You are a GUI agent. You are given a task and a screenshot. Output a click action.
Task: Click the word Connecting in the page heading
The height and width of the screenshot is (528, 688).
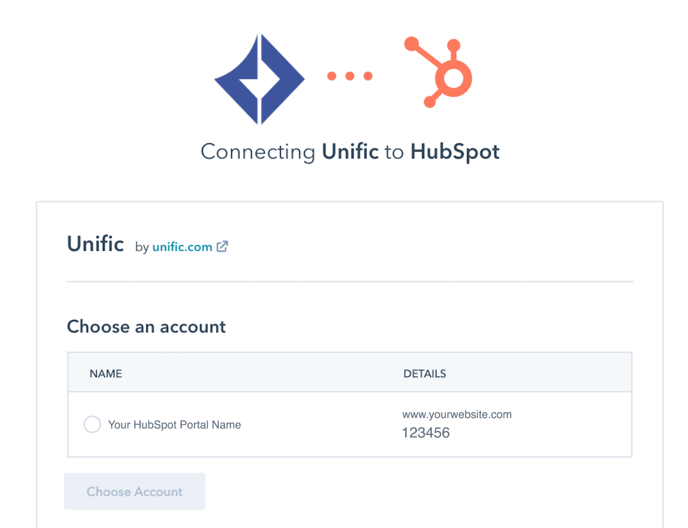(258, 153)
